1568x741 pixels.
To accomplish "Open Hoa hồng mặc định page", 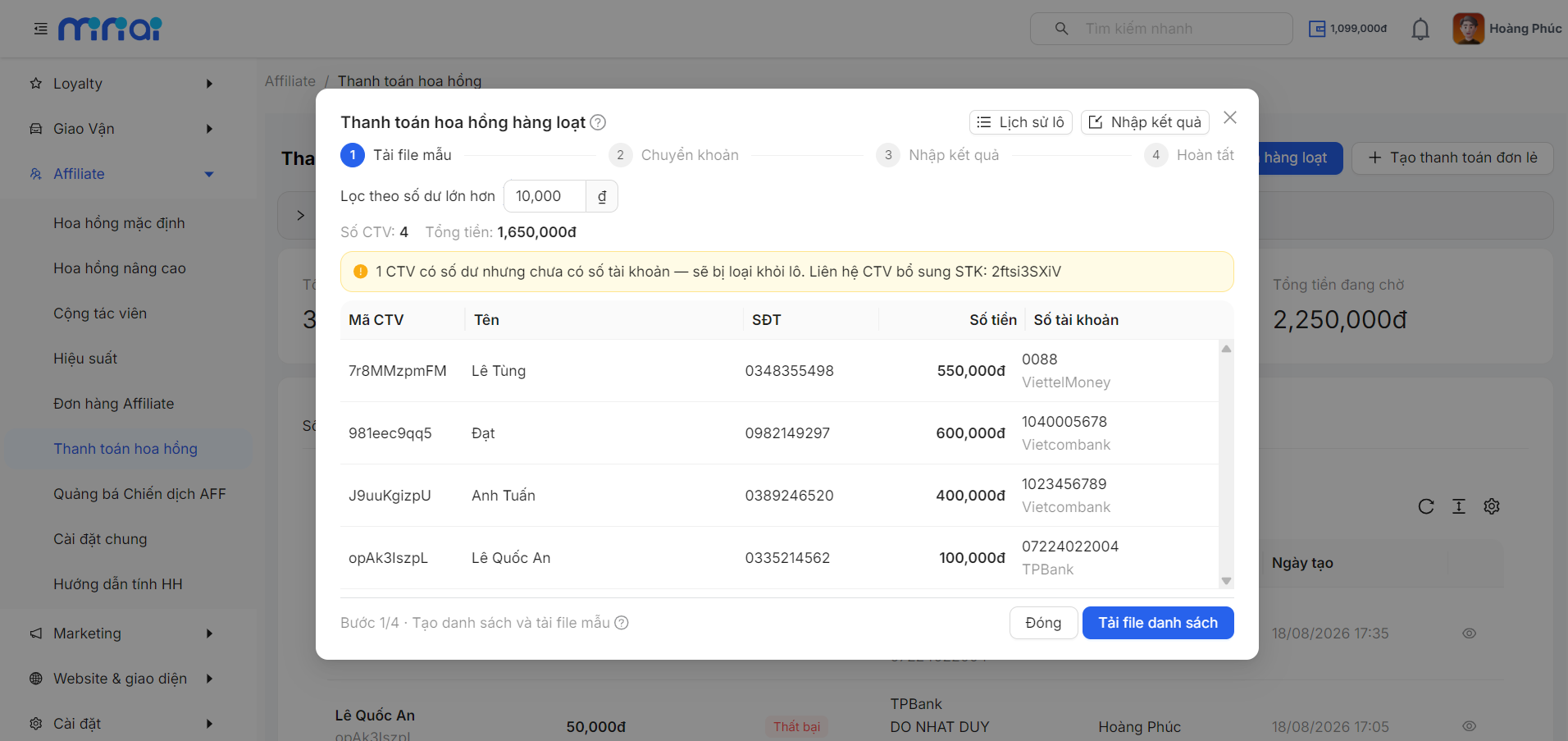I will click(119, 223).
